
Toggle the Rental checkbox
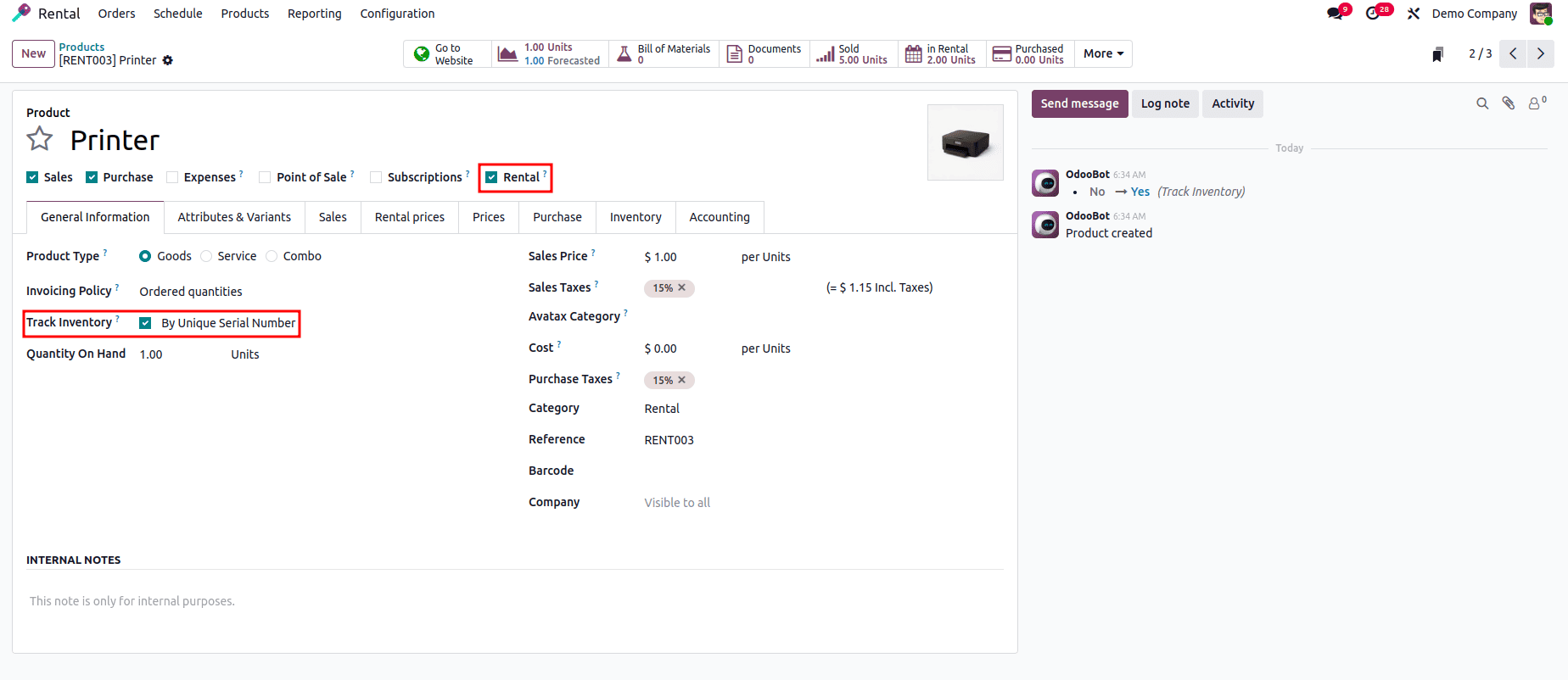491,177
